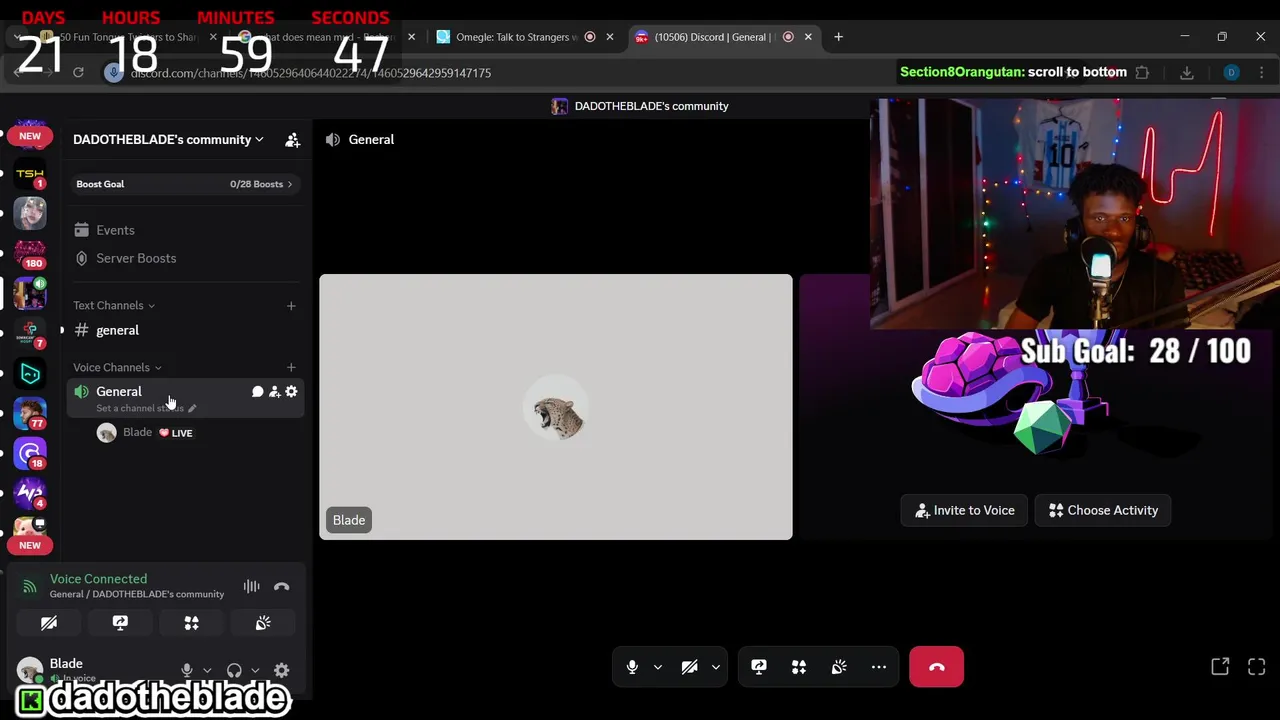
Task: Expand output device options beside headphones
Action: 255,671
